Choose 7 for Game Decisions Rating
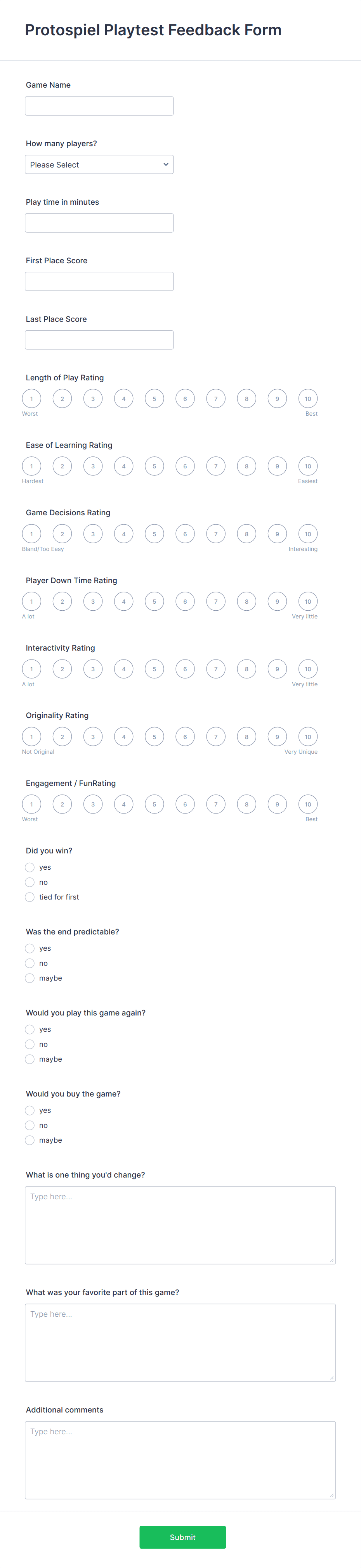 pyautogui.click(x=216, y=534)
